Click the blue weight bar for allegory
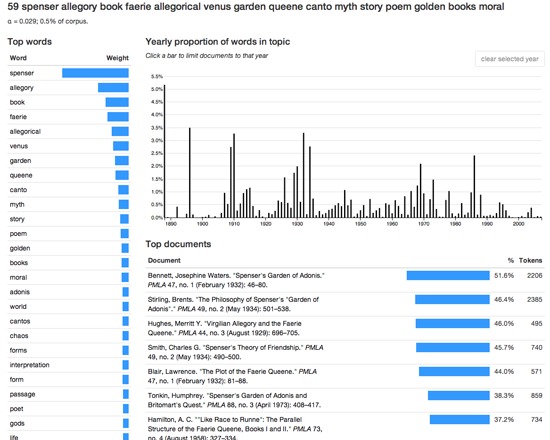The image size is (550, 440). [x=113, y=88]
